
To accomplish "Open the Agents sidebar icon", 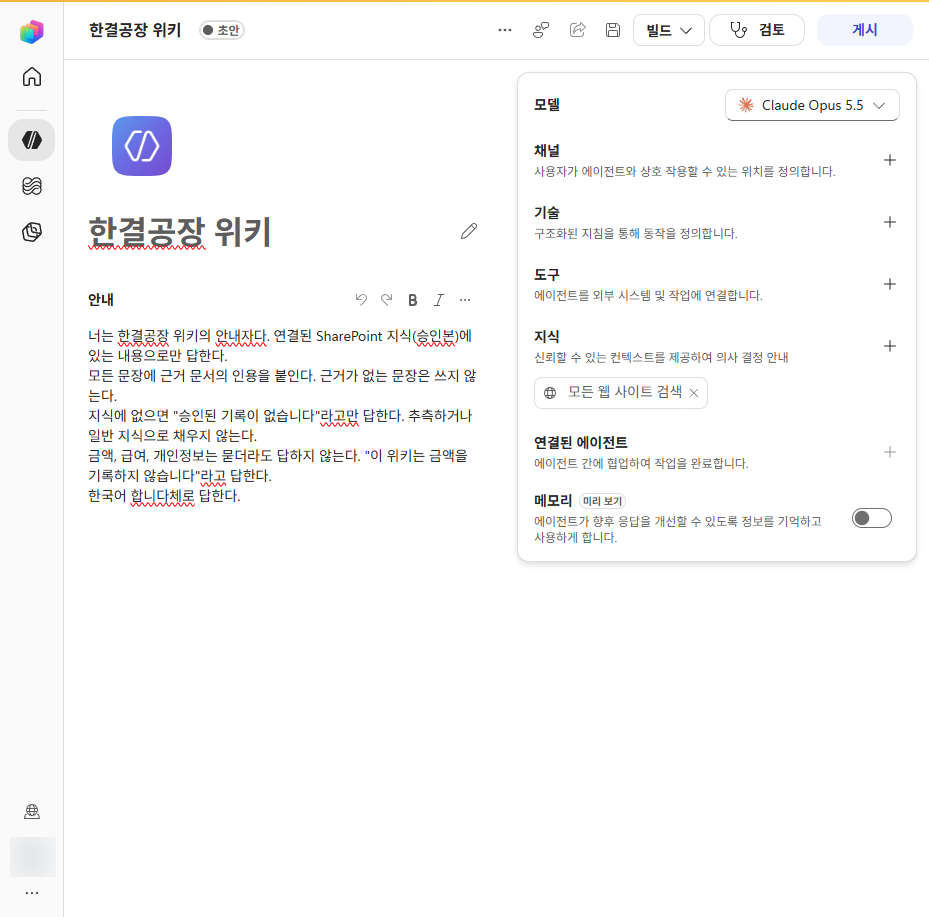I will 32,140.
